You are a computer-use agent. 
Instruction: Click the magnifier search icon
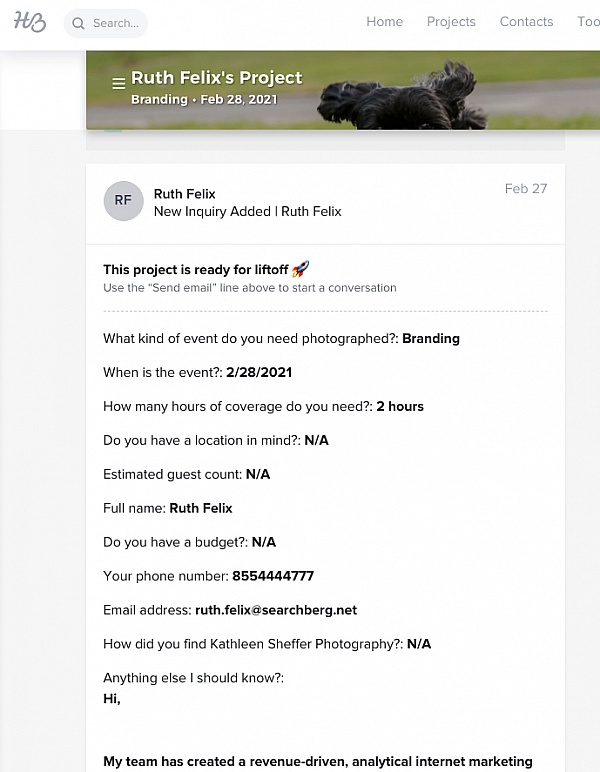coord(78,23)
